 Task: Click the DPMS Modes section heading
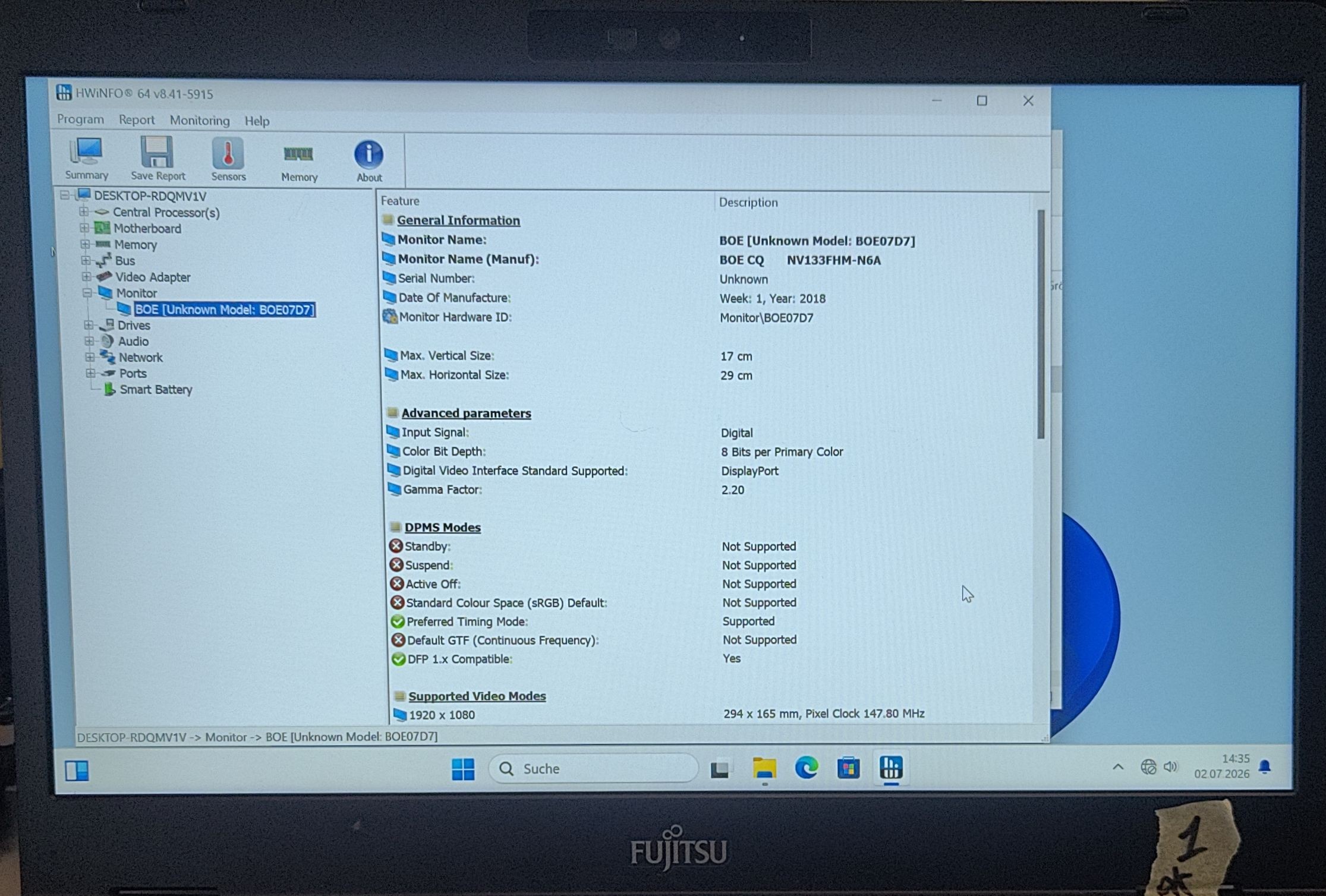[442, 527]
